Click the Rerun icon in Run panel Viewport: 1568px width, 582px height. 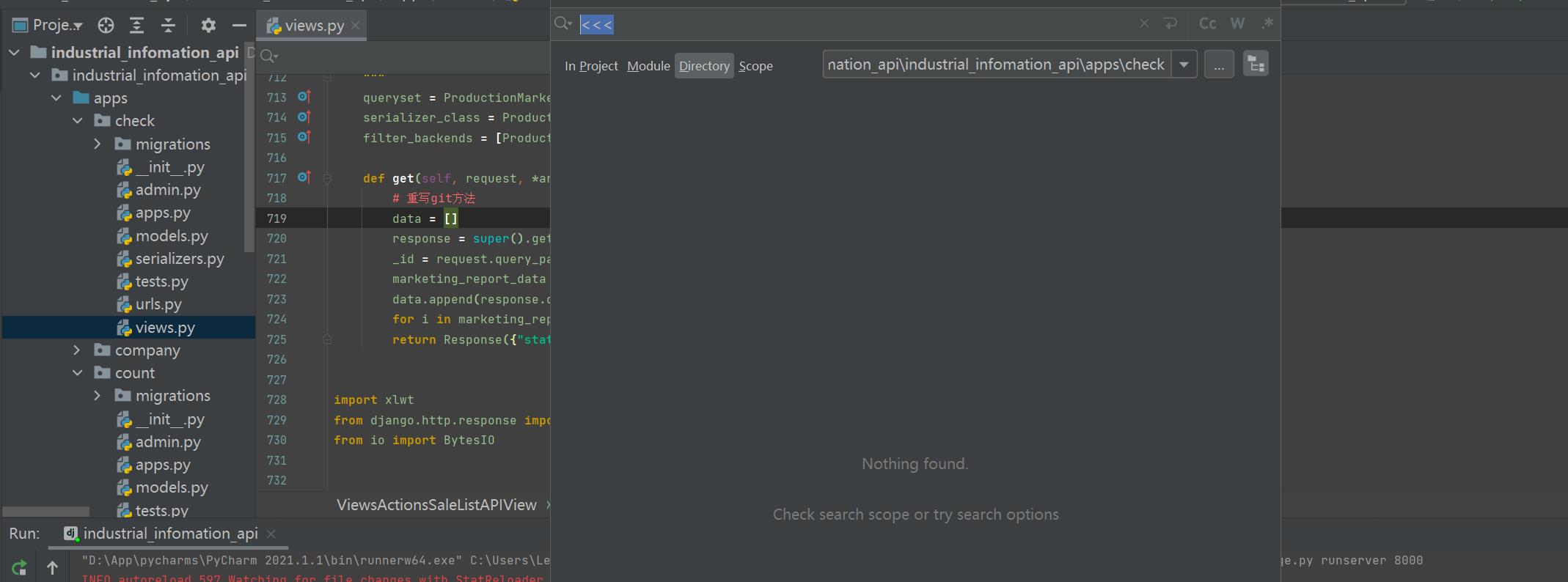tap(20, 567)
